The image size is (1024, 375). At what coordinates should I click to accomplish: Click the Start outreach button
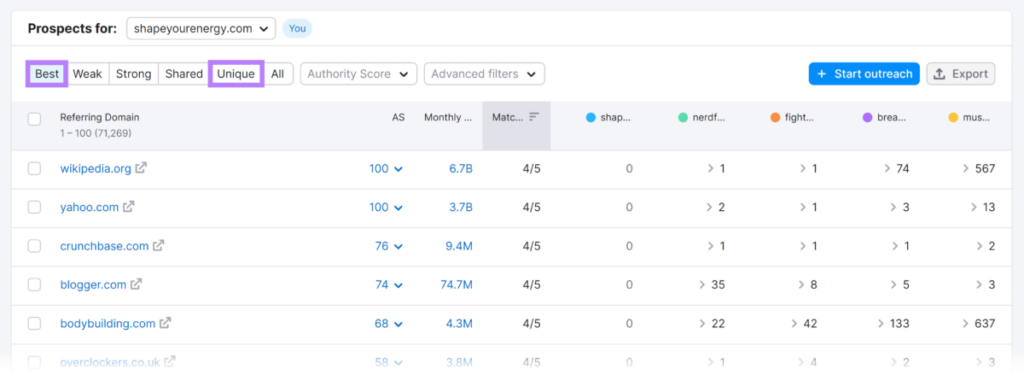pos(864,74)
